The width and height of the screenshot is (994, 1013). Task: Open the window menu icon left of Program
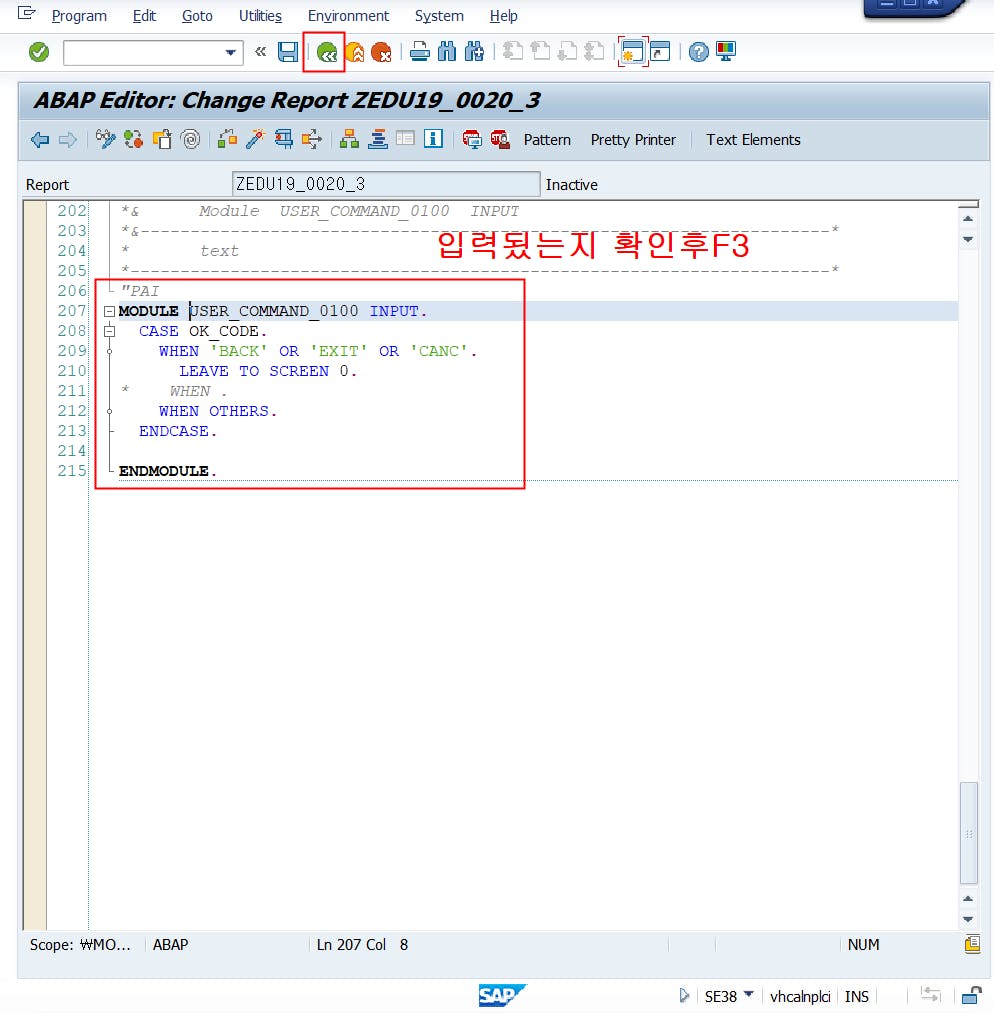click(x=26, y=14)
